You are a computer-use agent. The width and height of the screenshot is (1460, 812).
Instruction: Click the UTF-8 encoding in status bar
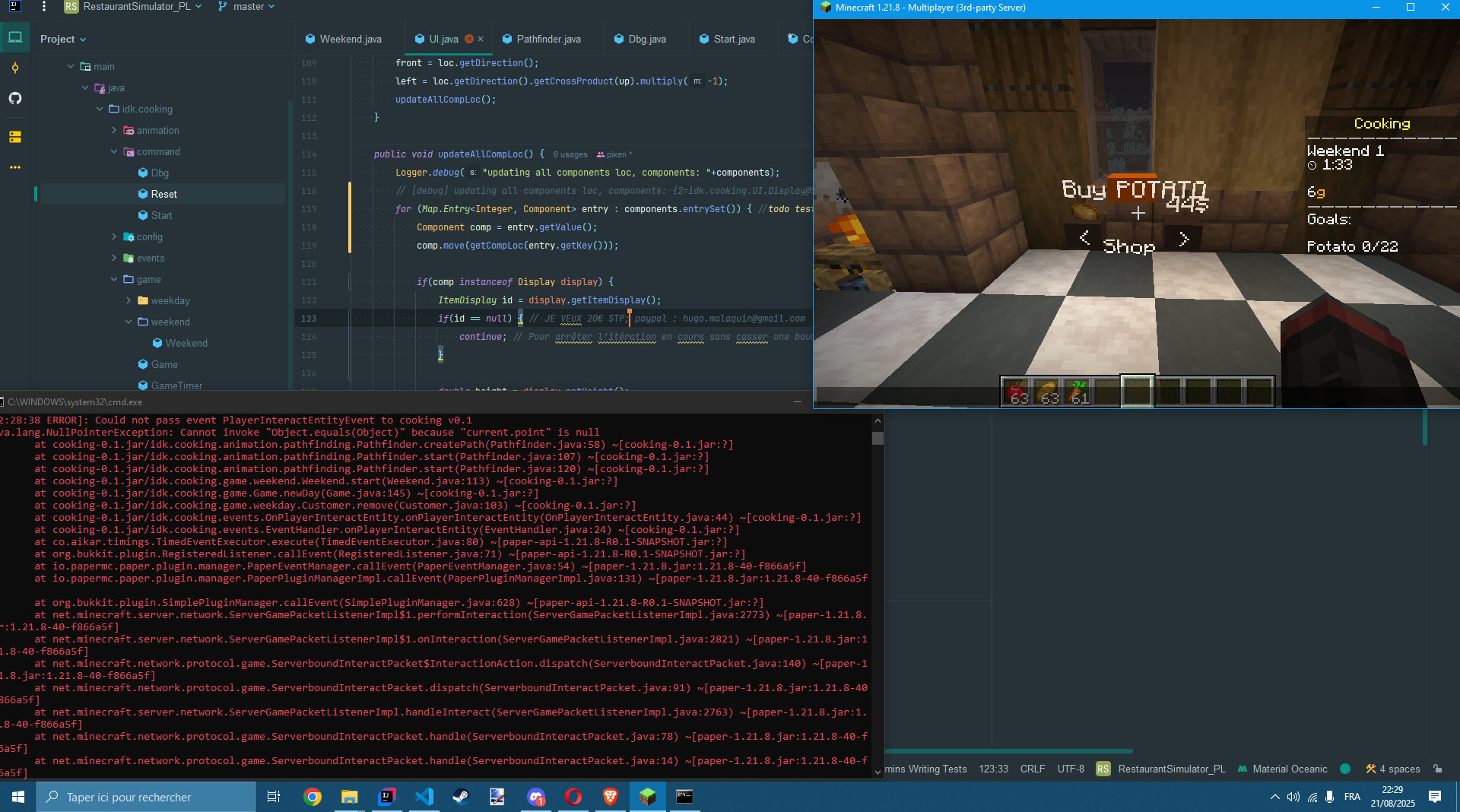1071,769
